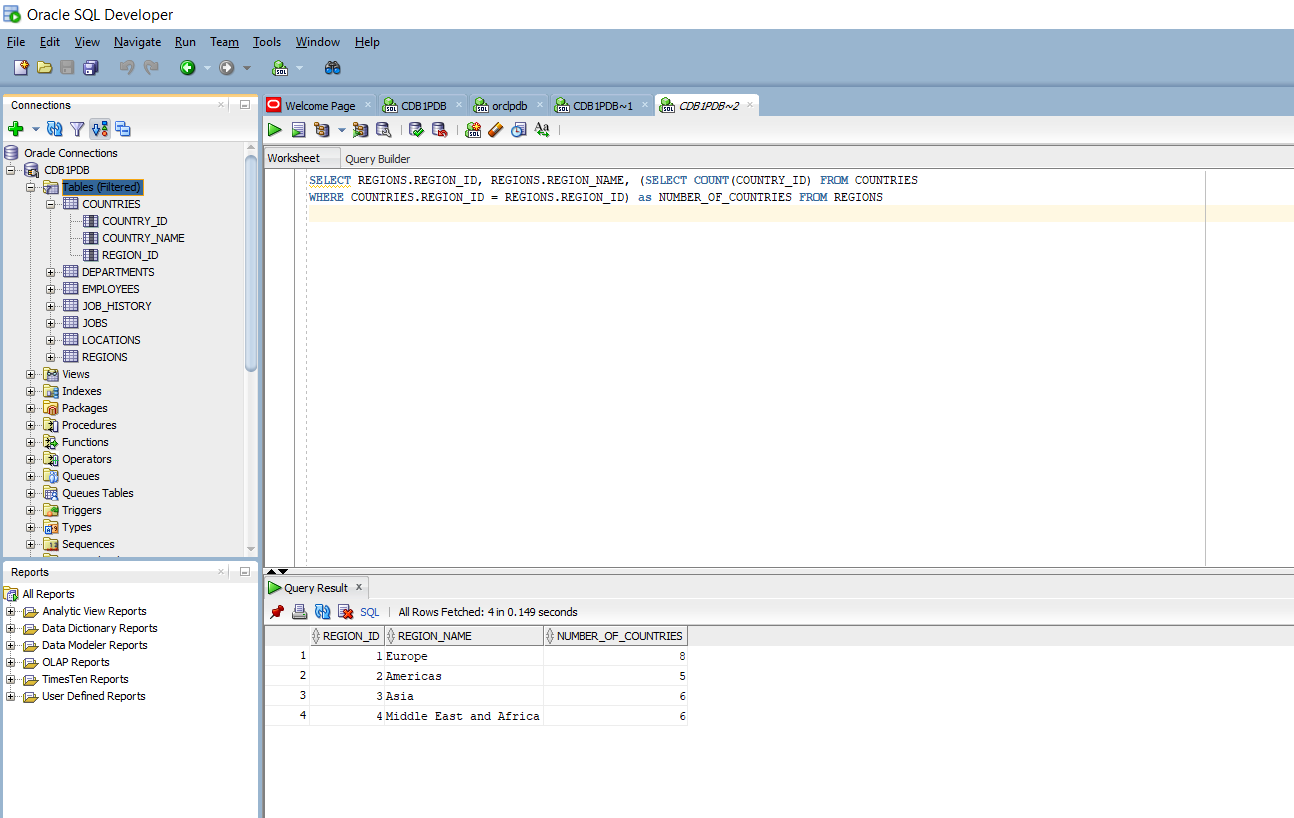
Task: Click the binoculars Find DB Object icon
Action: click(x=333, y=67)
